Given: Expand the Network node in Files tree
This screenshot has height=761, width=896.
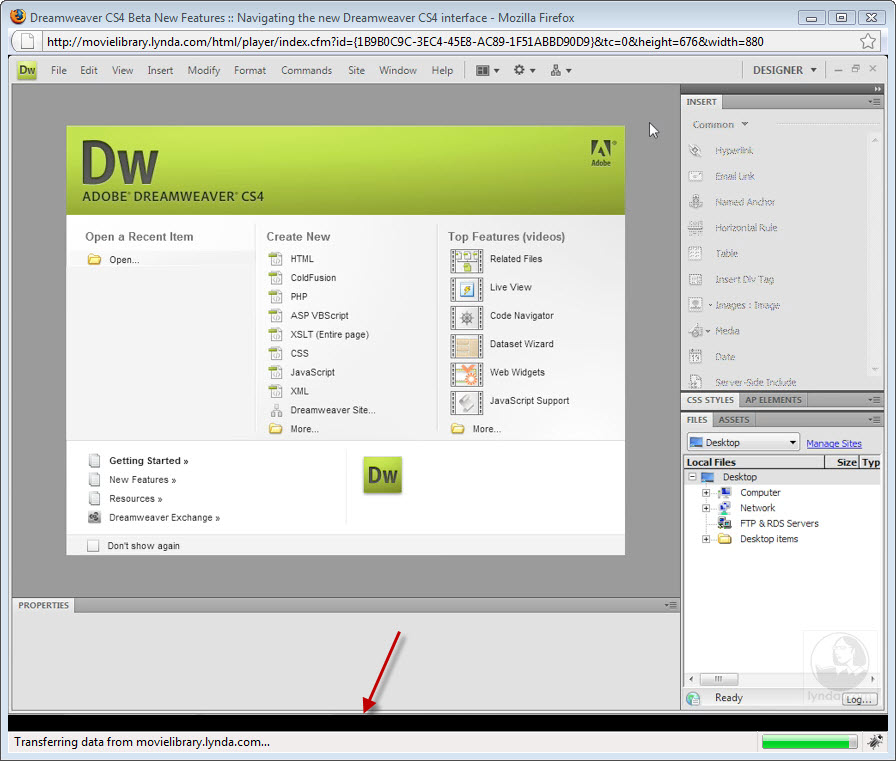Looking at the screenshot, I should coord(706,508).
